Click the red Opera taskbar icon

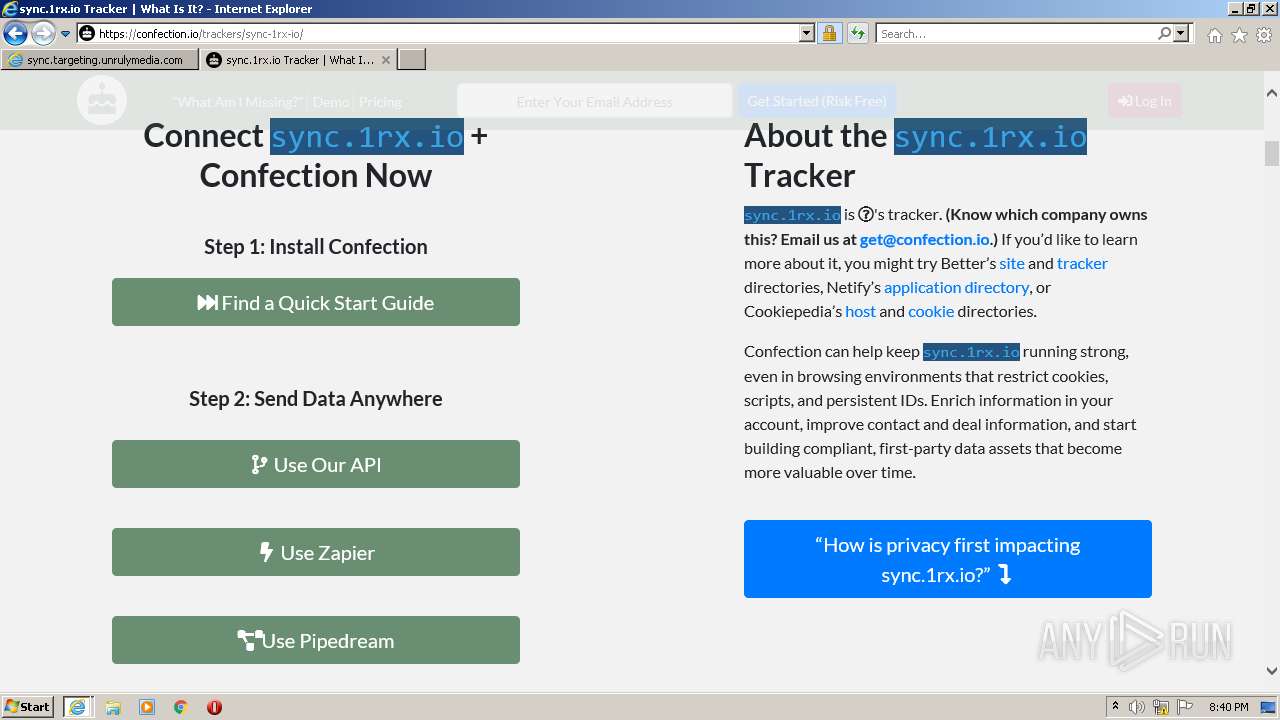pyautogui.click(x=214, y=707)
